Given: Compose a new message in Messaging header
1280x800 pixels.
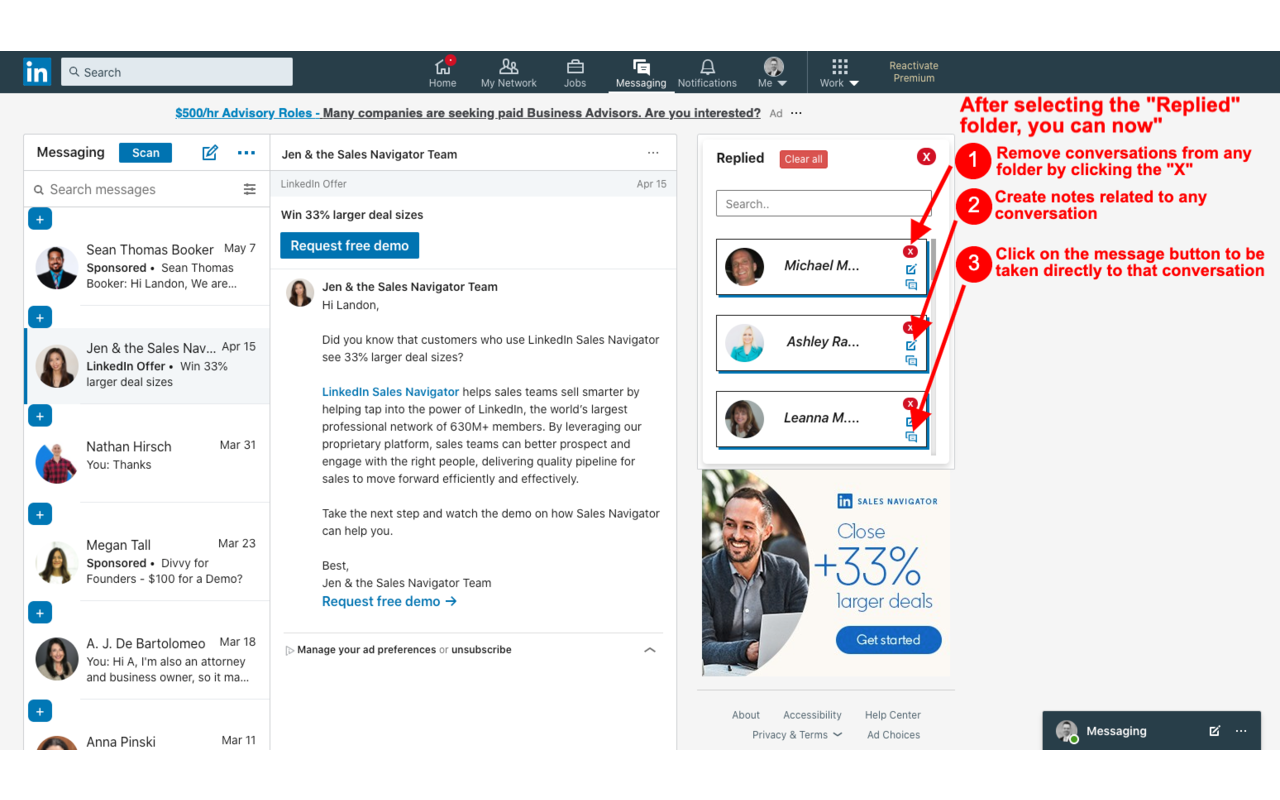Looking at the screenshot, I should 210,153.
